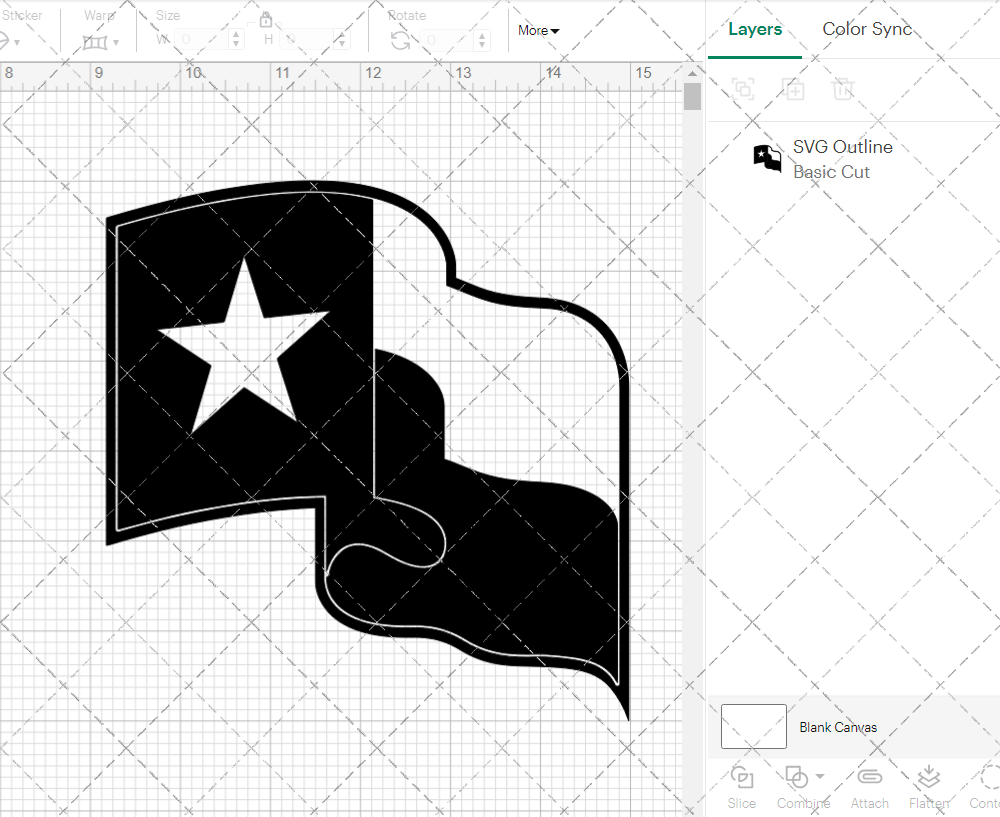Click the Slice tool icon
Viewport: 1000px width, 817px height.
coord(742,777)
